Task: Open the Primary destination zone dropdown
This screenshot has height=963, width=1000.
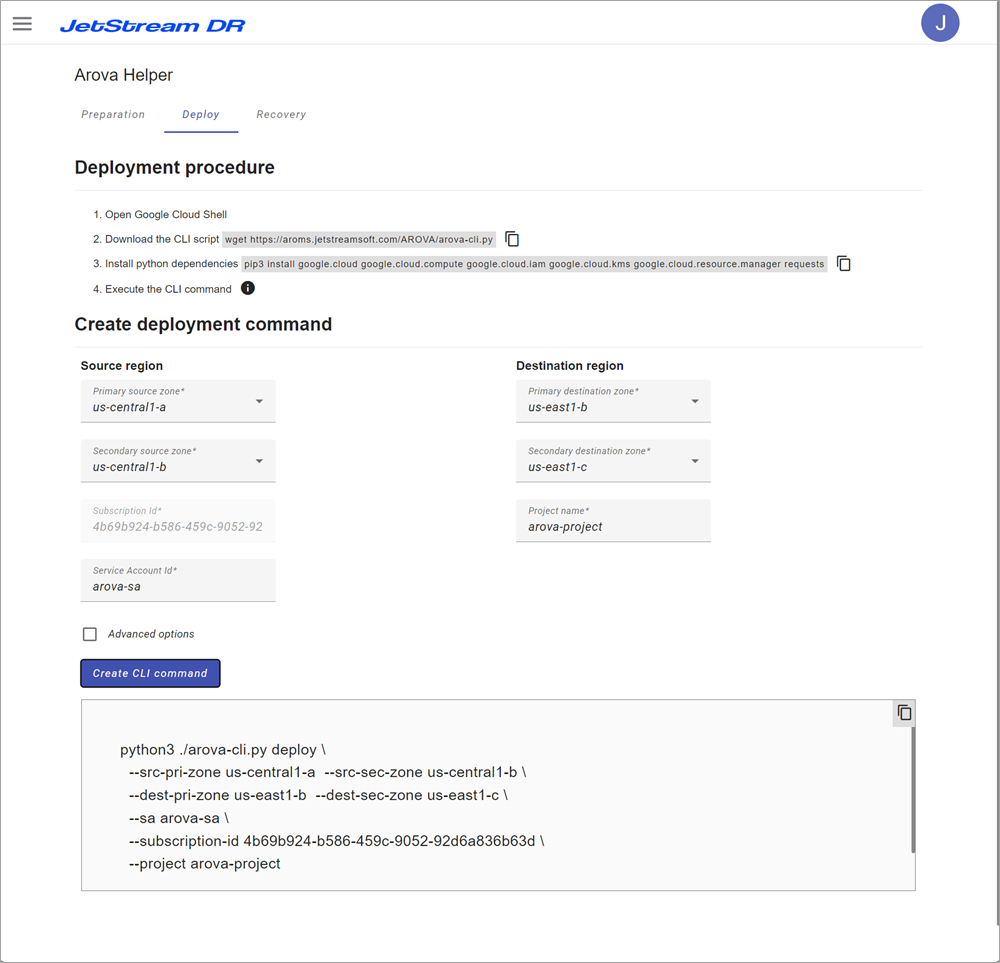Action: tap(695, 401)
